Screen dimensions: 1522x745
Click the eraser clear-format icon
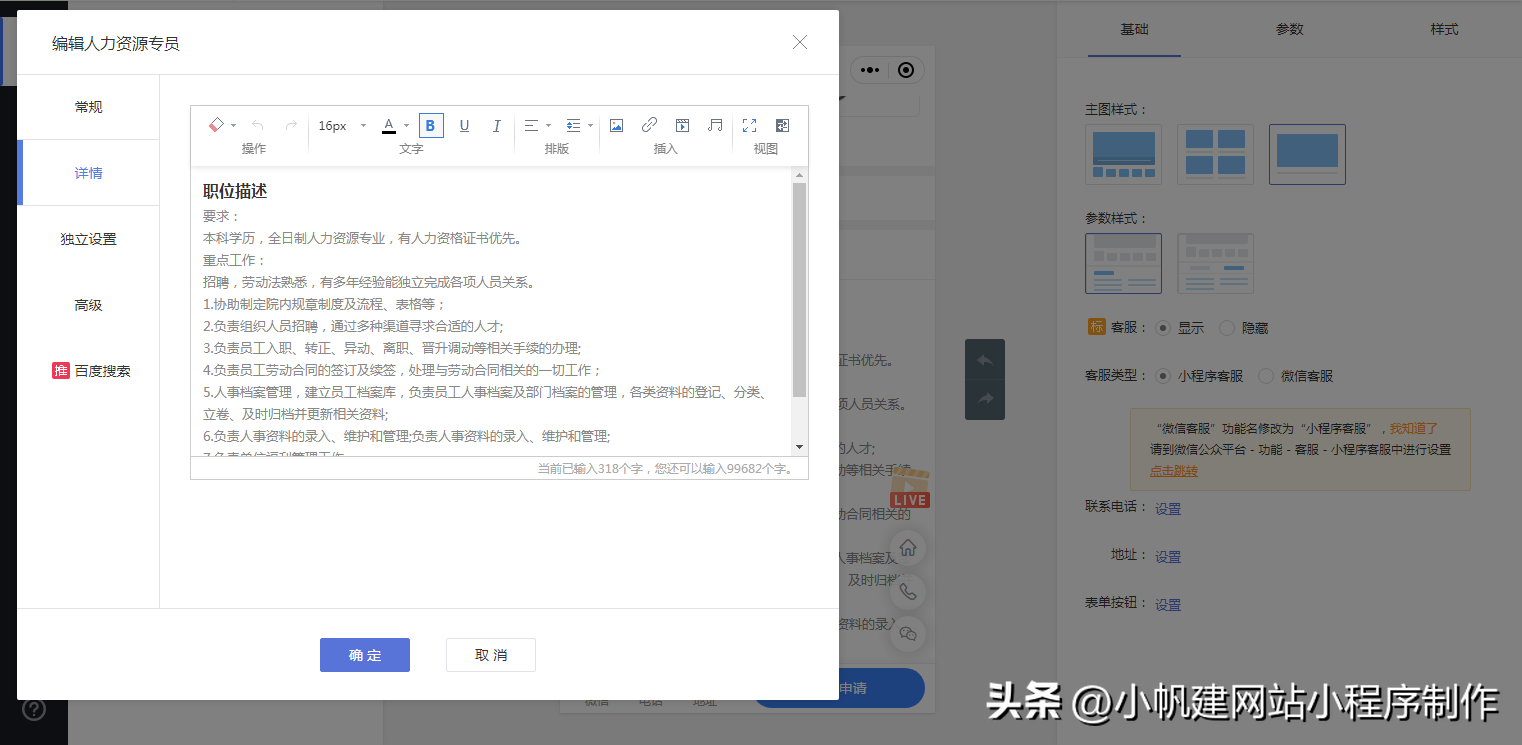pos(216,125)
